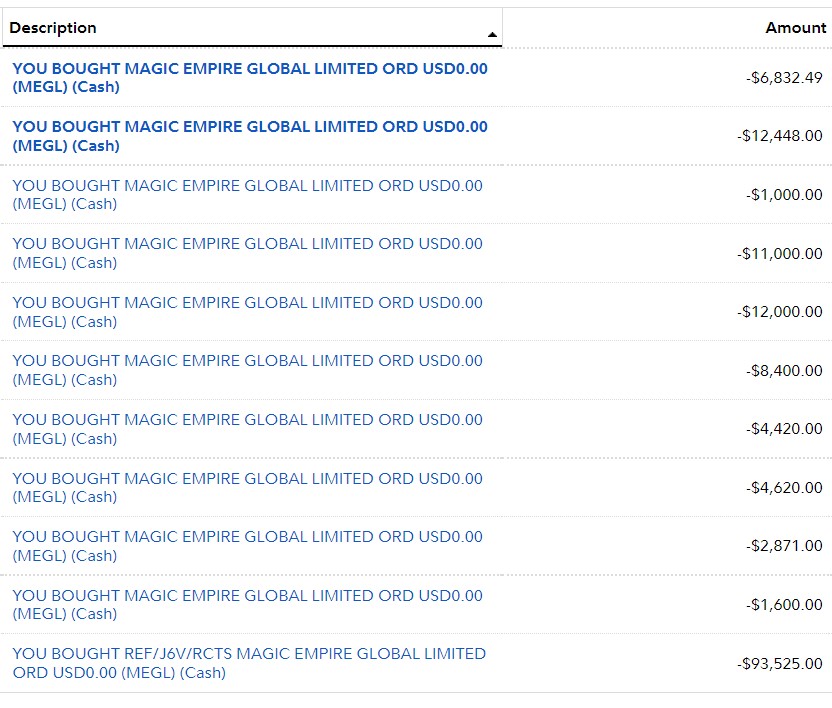Viewport: 832px width, 708px height.
Task: Select the amount -$93,525.00
Action: click(x=779, y=663)
